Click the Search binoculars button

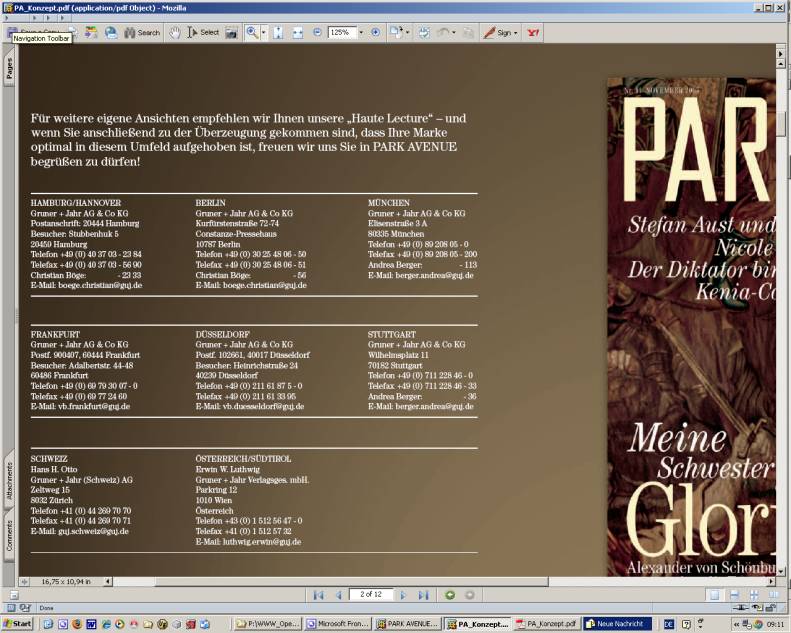click(x=142, y=33)
